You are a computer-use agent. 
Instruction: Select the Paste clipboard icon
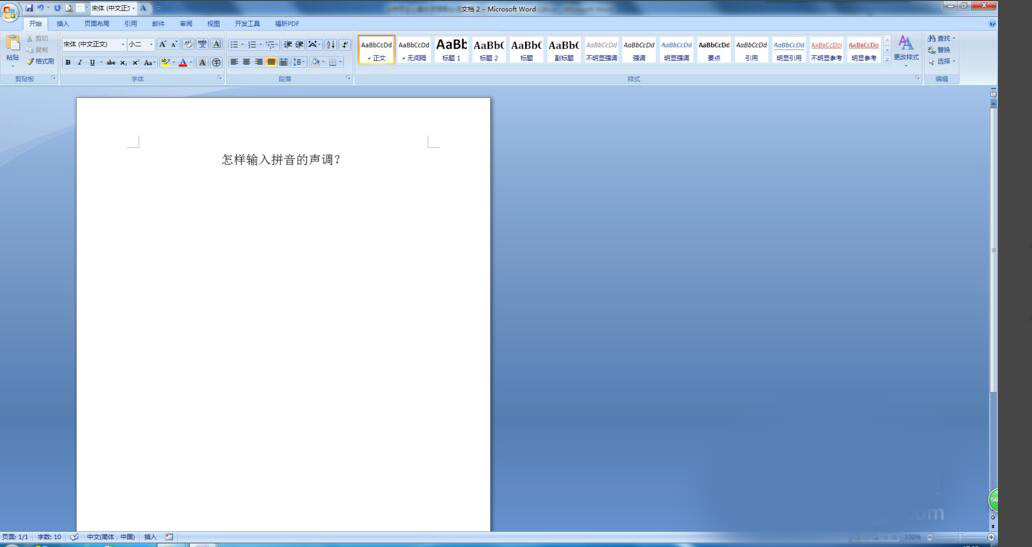13,44
